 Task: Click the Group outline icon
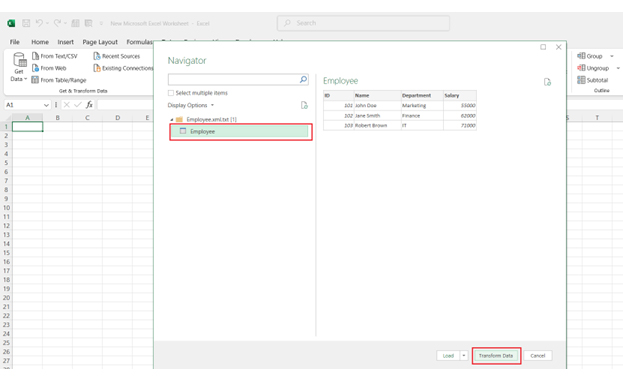click(581, 56)
